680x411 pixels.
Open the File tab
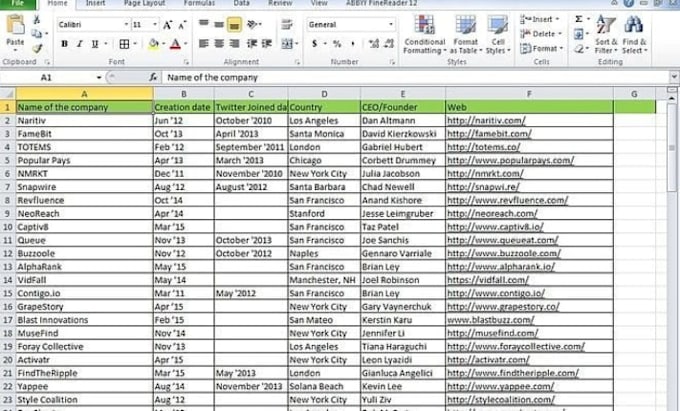coord(18,3)
